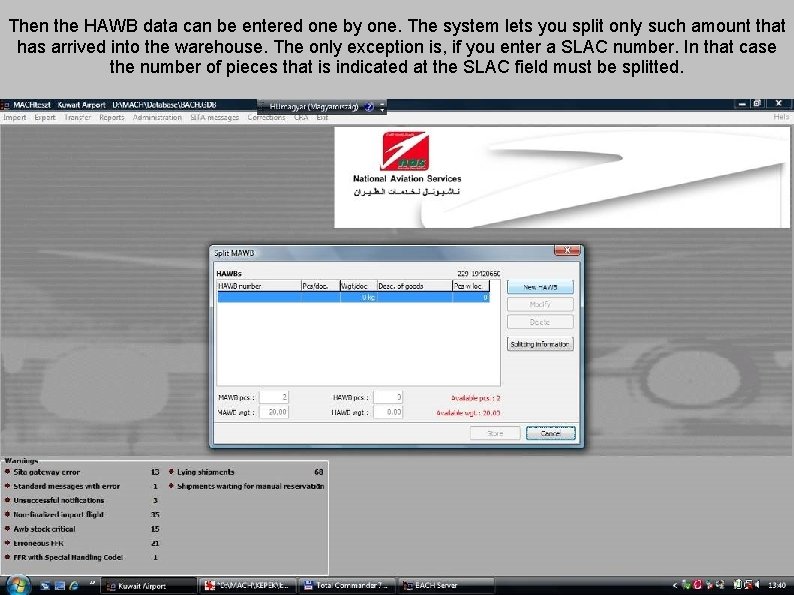Click the Store button
The width and height of the screenshot is (794, 595).
tap(495, 433)
